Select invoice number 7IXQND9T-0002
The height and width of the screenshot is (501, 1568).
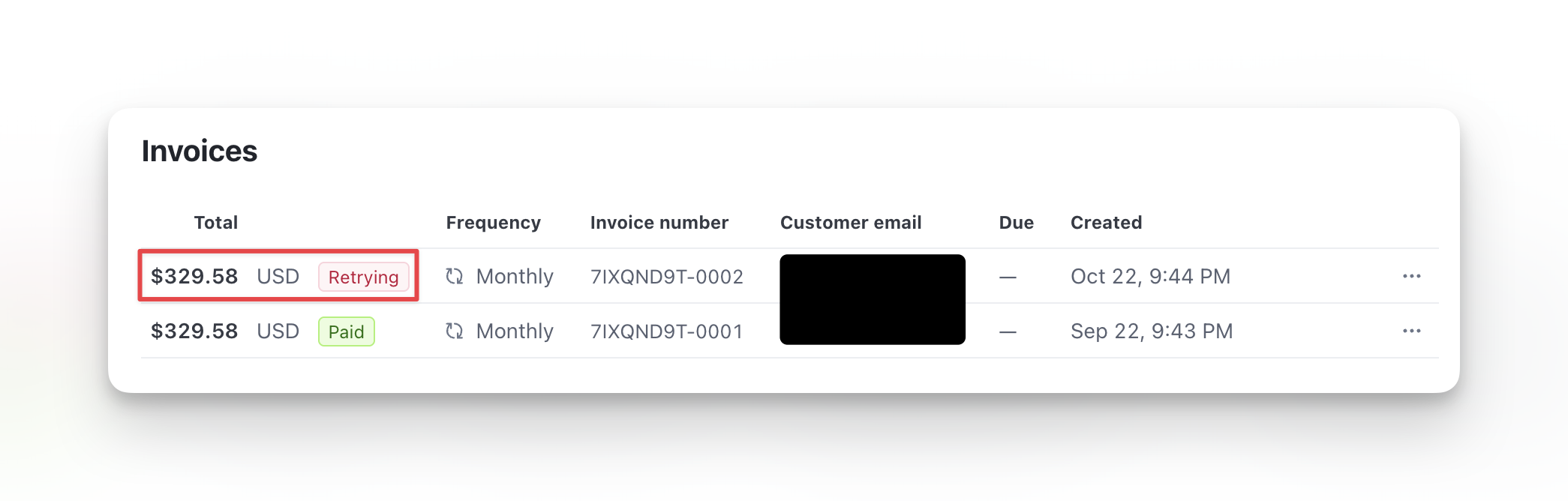667,277
